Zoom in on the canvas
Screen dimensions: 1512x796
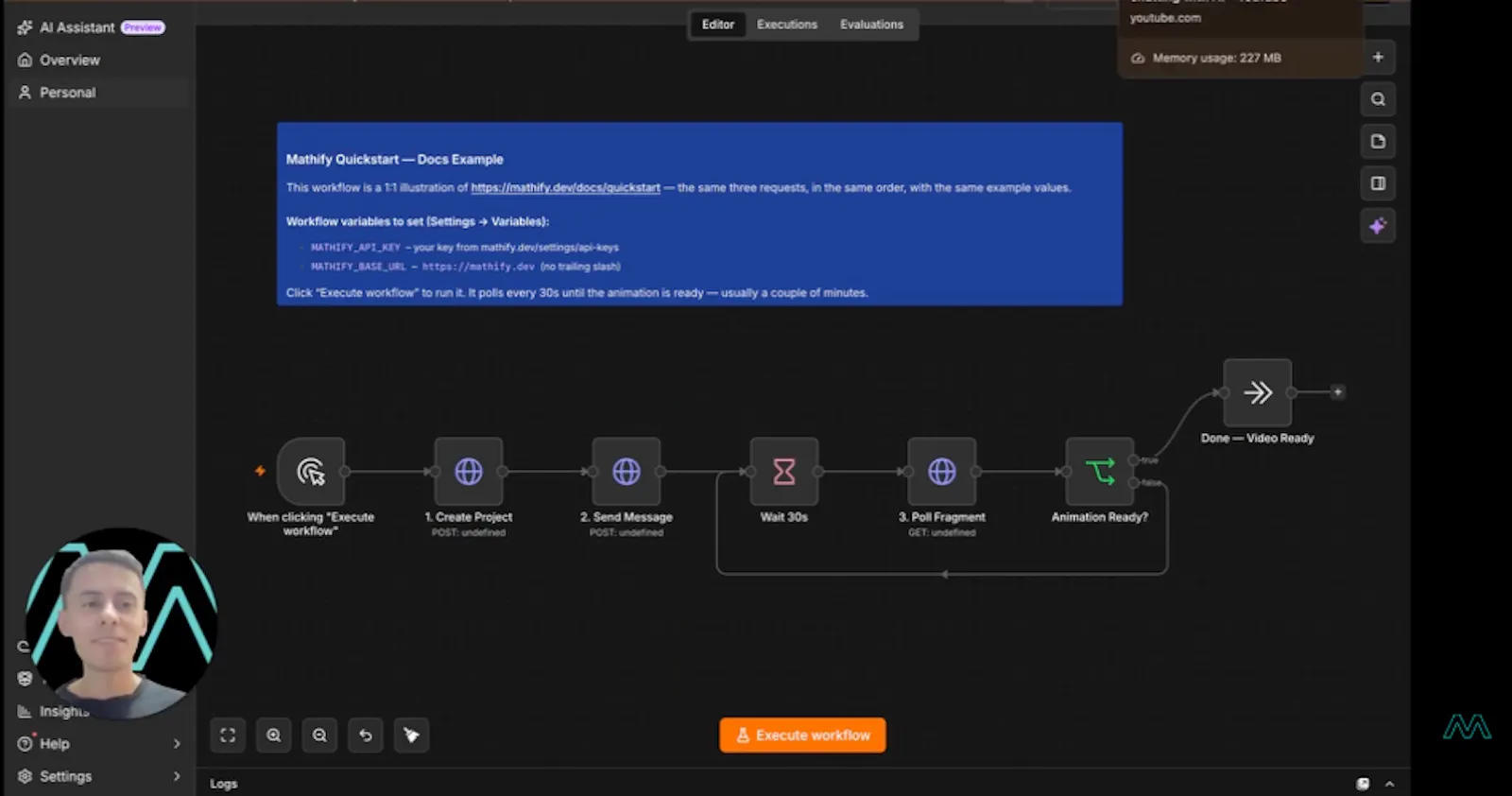(x=274, y=735)
